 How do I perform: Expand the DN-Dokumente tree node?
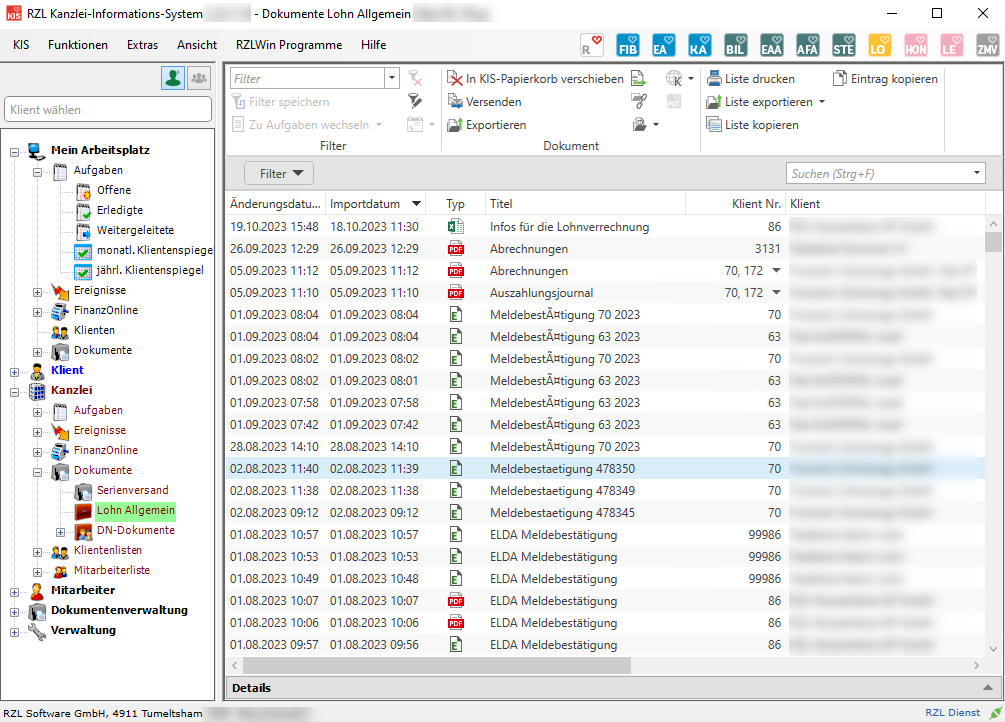click(x=60, y=531)
